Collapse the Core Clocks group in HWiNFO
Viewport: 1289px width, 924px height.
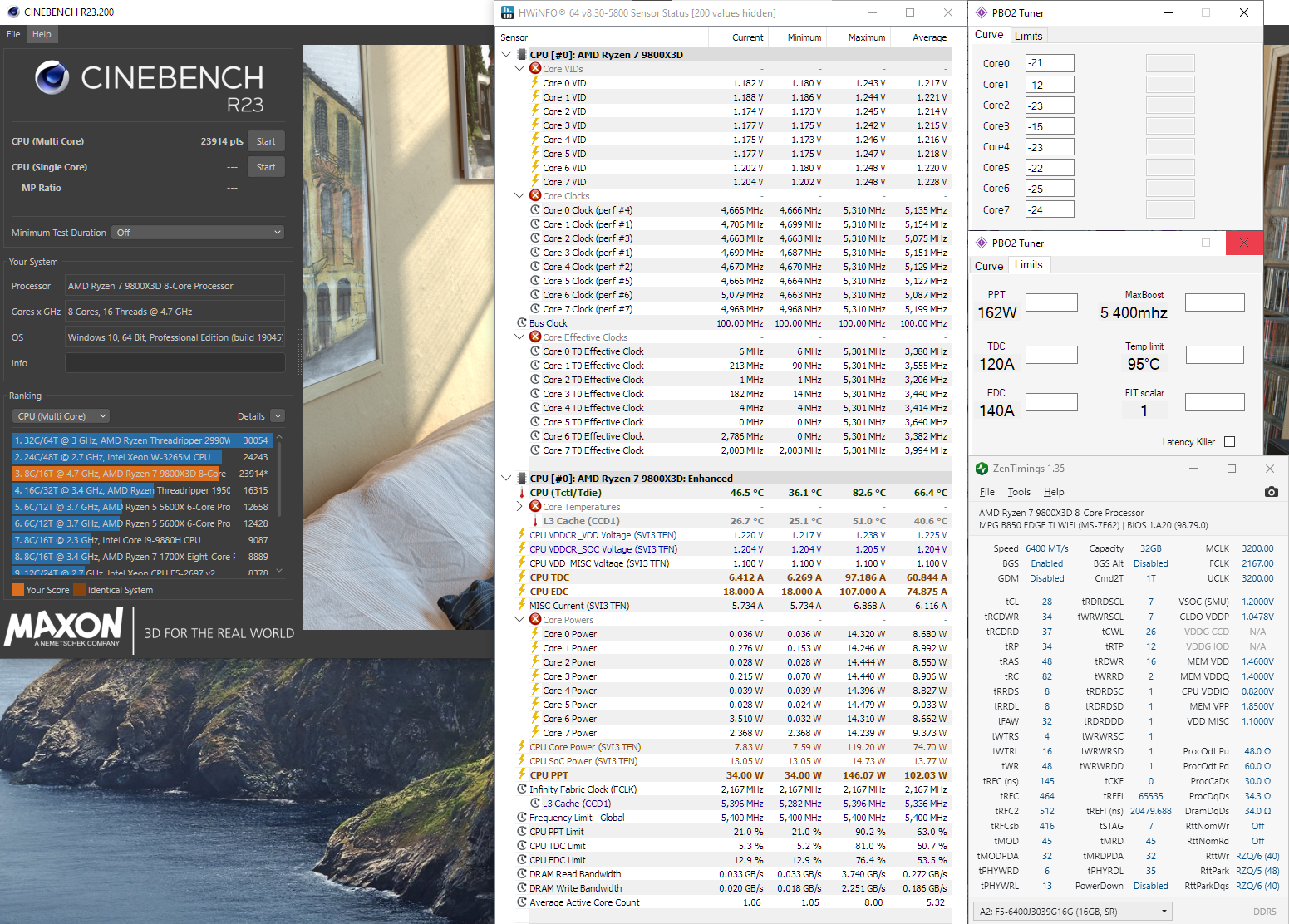[x=520, y=196]
